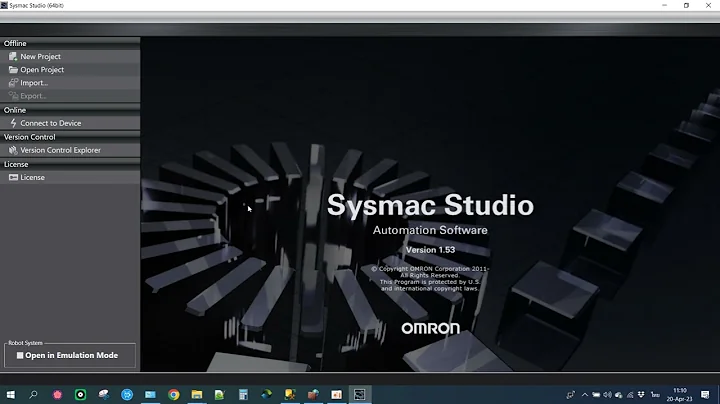720x404 pixels.
Task: Click the Version 1.53 text
Action: point(430,250)
